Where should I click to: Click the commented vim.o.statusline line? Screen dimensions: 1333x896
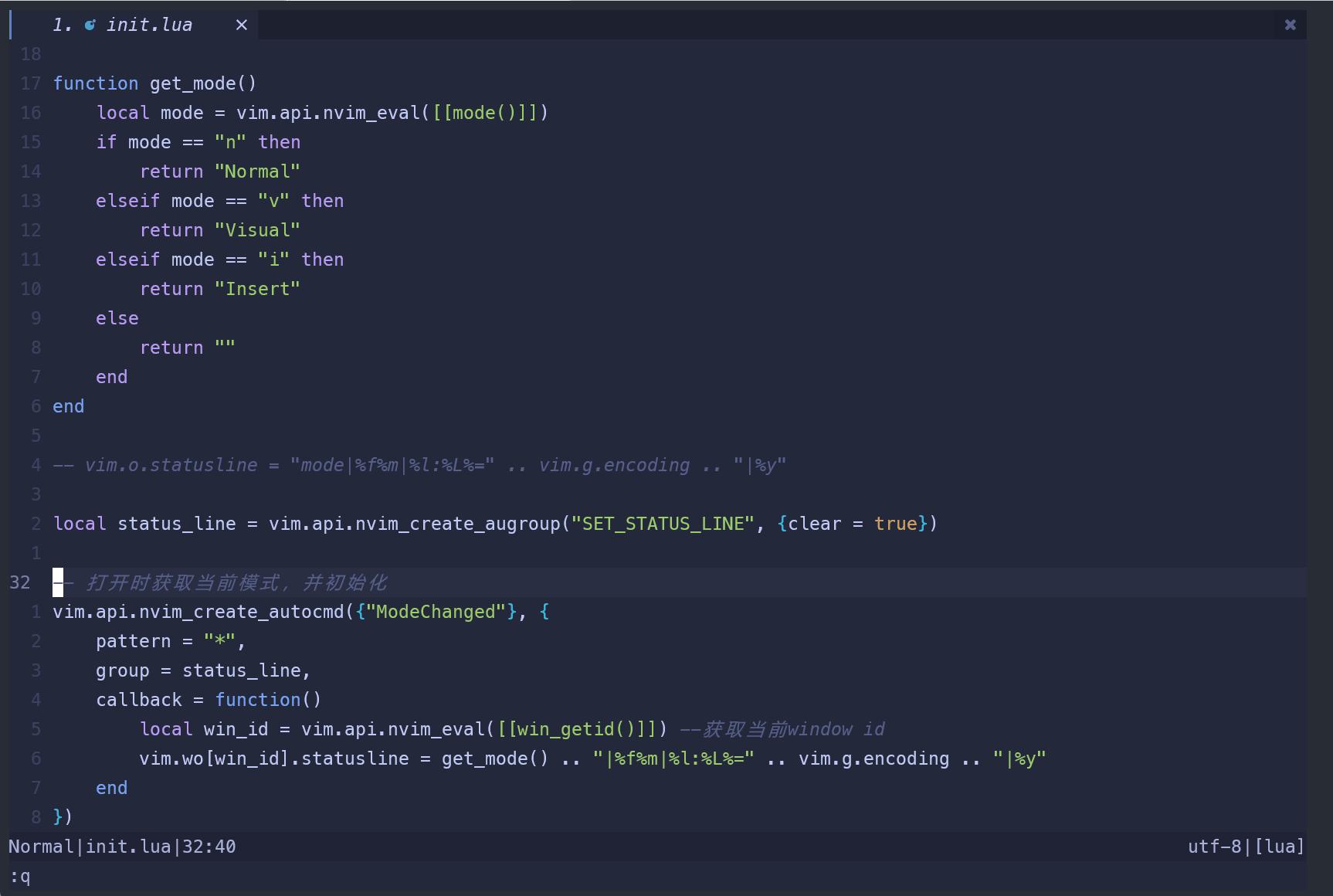[419, 465]
